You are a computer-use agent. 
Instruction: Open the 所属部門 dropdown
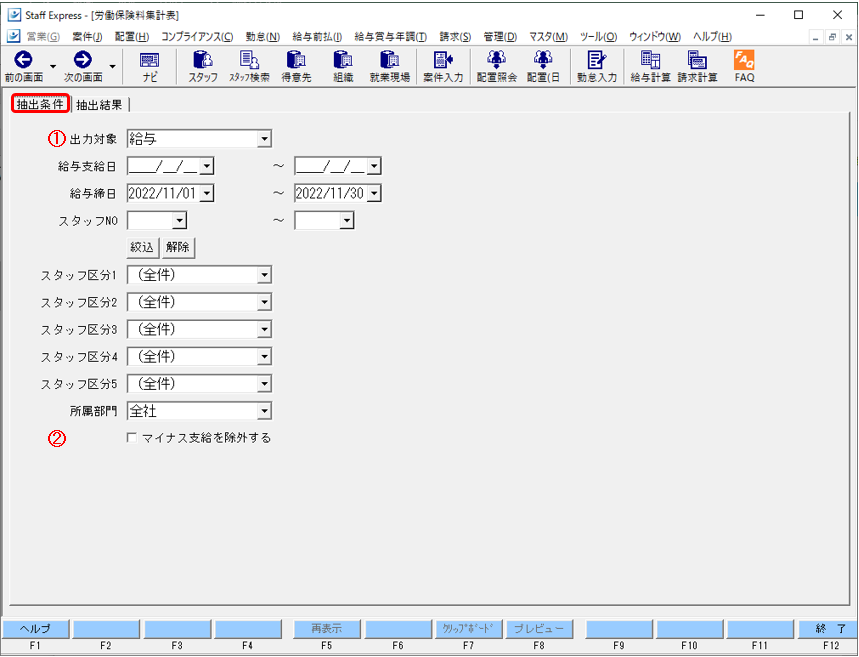[x=264, y=411]
